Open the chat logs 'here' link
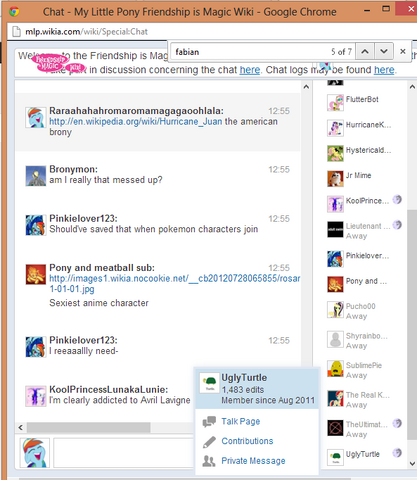Screen dimensions: 417x480 click(x=384, y=70)
